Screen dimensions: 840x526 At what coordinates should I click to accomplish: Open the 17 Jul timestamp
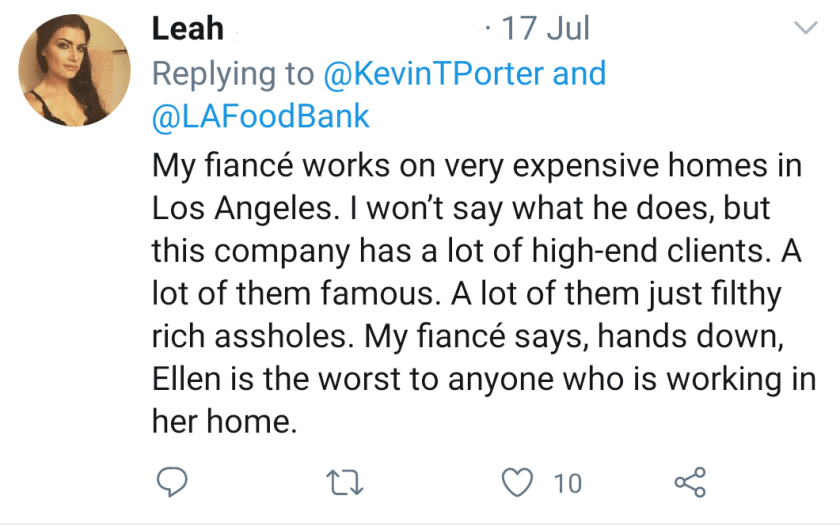(x=544, y=28)
